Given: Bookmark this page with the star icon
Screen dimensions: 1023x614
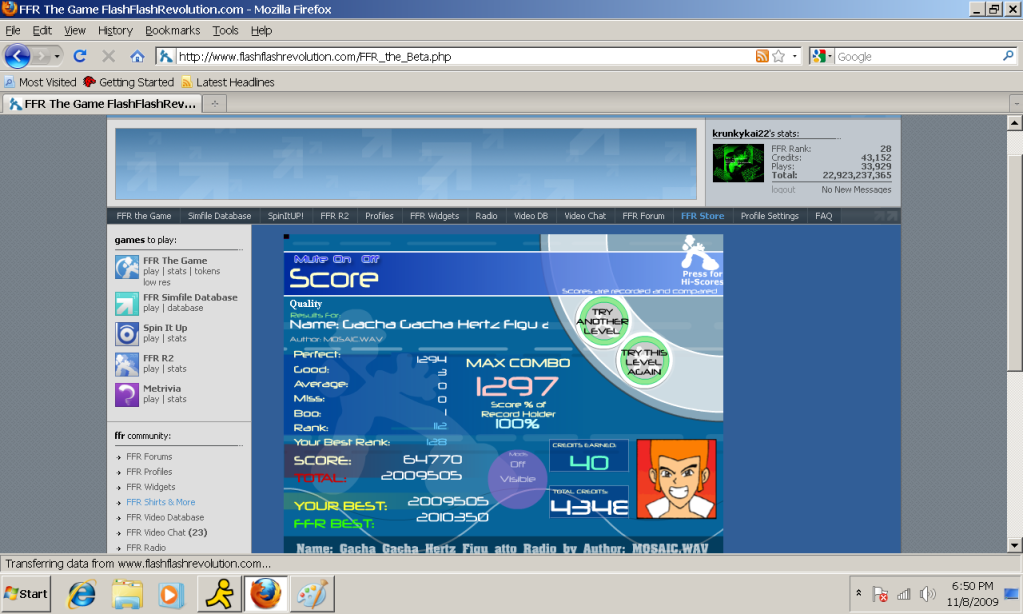Looking at the screenshot, I should 779,56.
